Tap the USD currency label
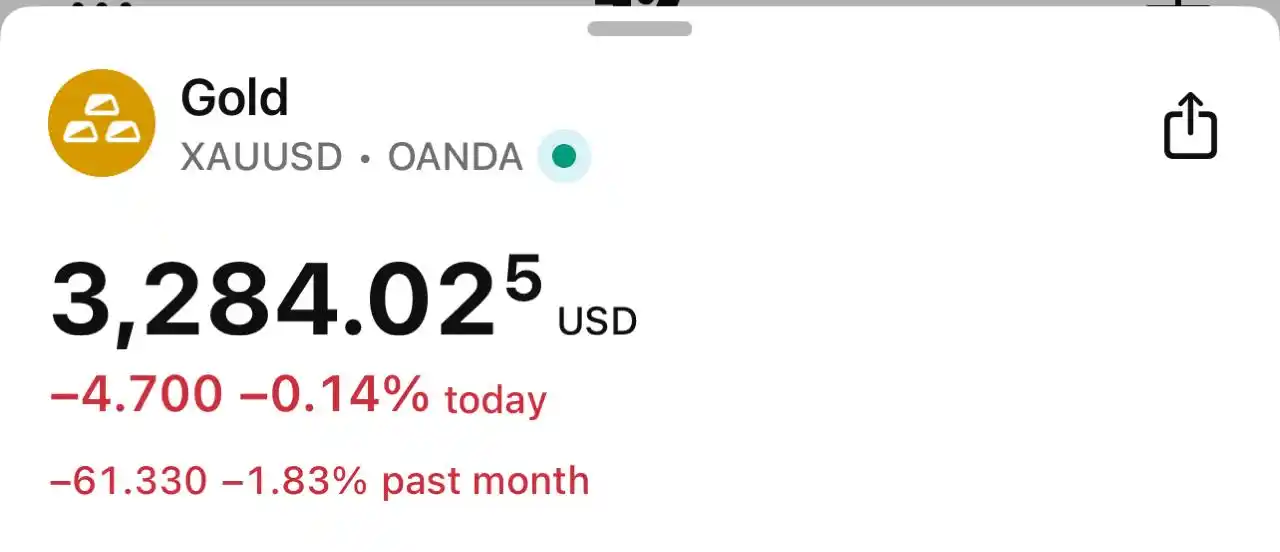This screenshot has height=552, width=1280. [x=597, y=322]
